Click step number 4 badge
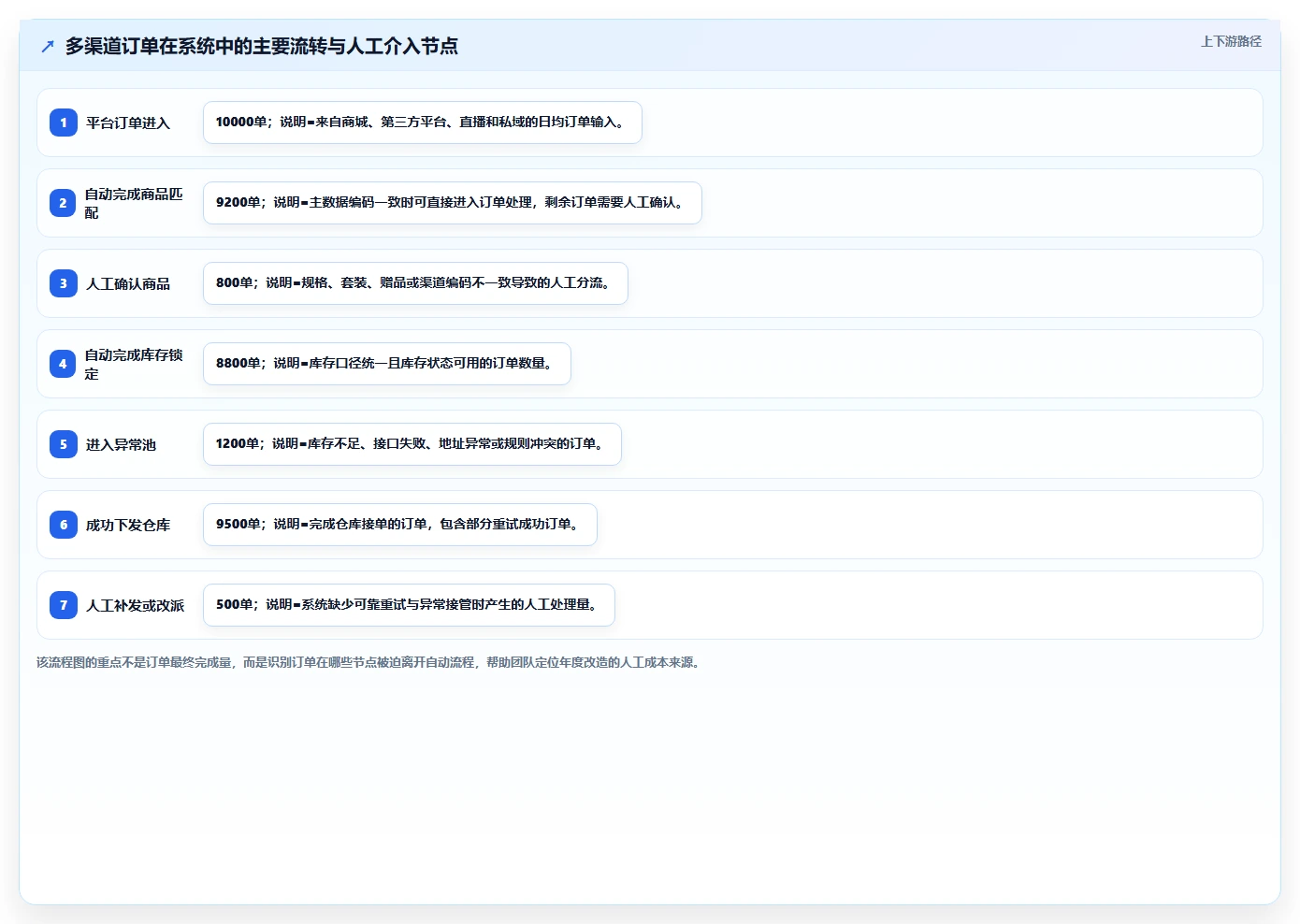The height and width of the screenshot is (924, 1300). click(64, 364)
